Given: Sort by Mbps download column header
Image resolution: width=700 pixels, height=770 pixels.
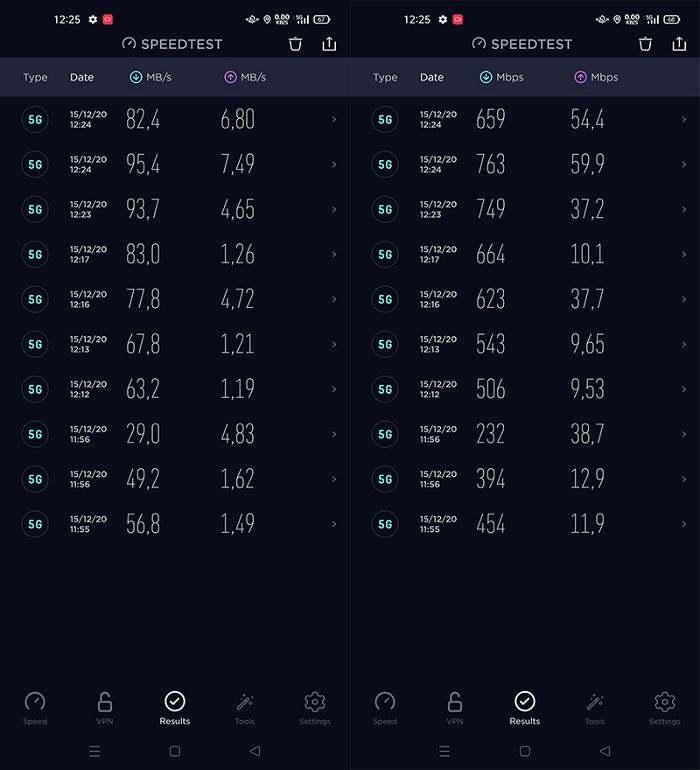Looking at the screenshot, I should (x=502, y=77).
